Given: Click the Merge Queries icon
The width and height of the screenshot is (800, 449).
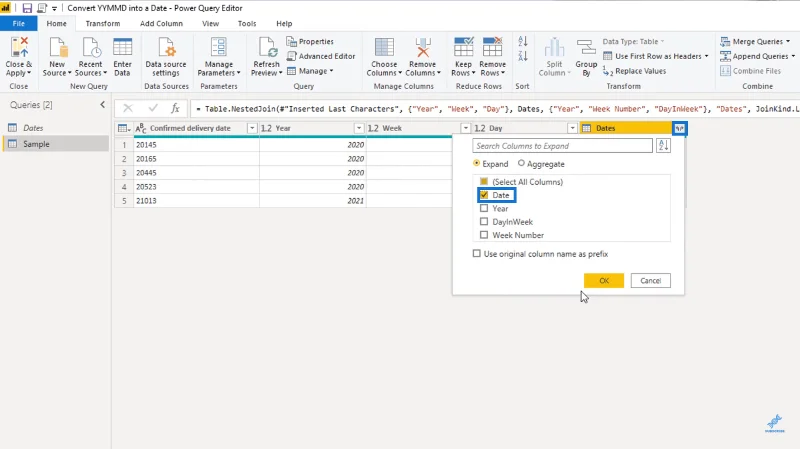Looking at the screenshot, I should [x=725, y=41].
